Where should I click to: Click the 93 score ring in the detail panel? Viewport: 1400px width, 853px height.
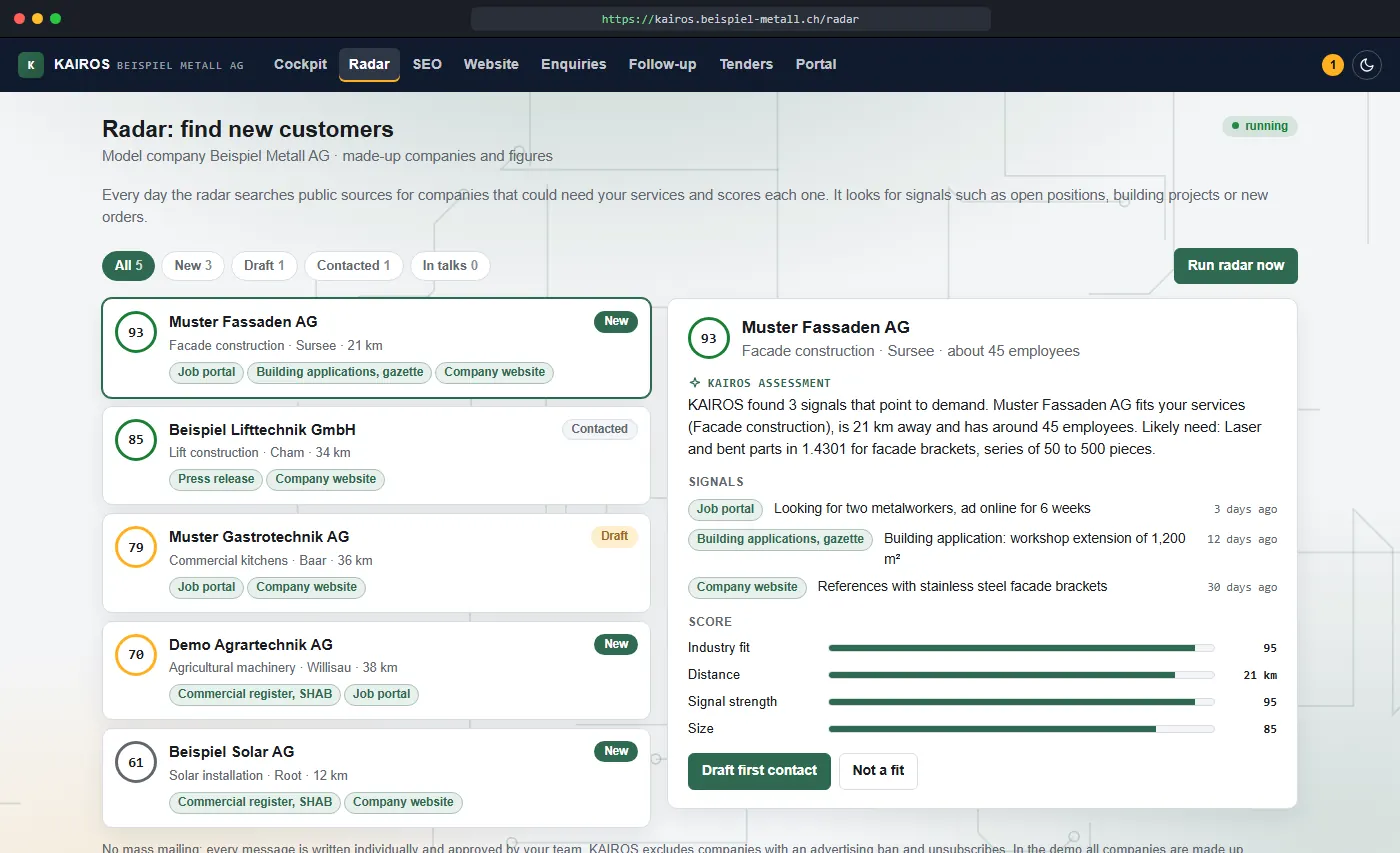click(x=709, y=338)
